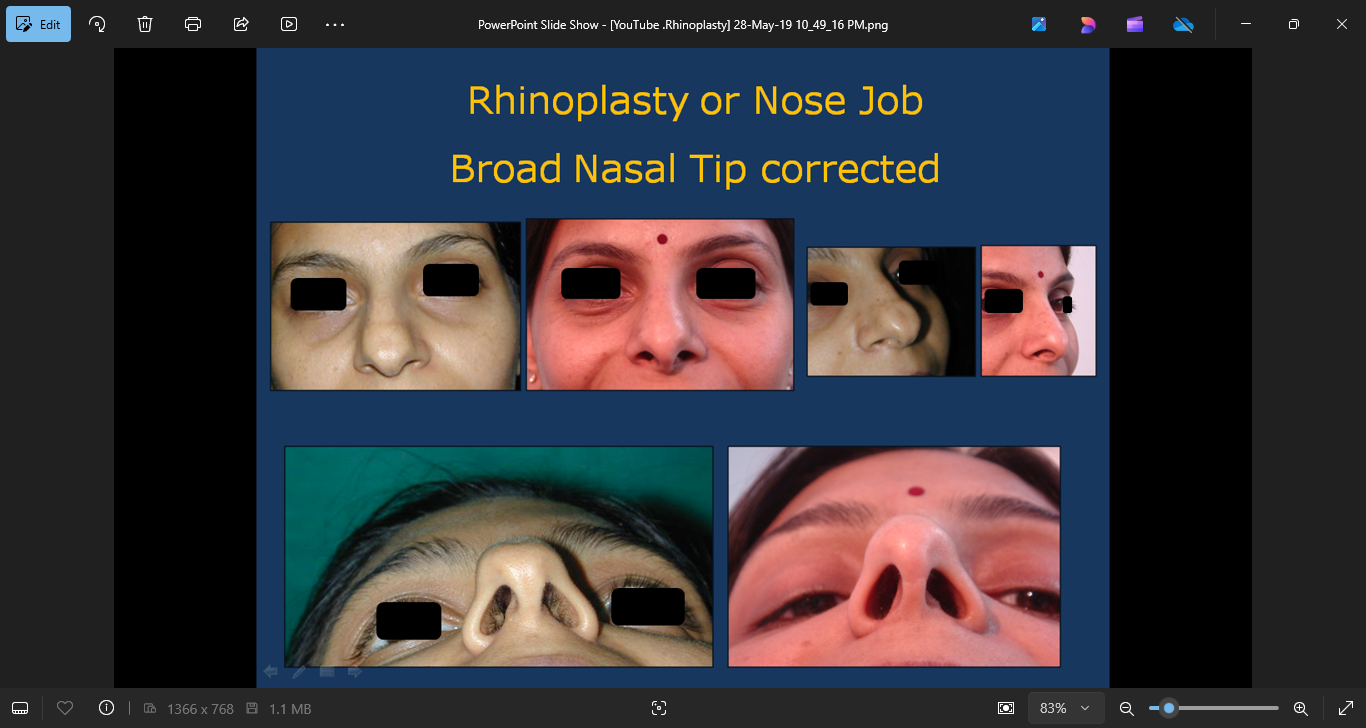Image resolution: width=1366 pixels, height=728 pixels.
Task: Open image in Paint app icon
Action: (1039, 24)
